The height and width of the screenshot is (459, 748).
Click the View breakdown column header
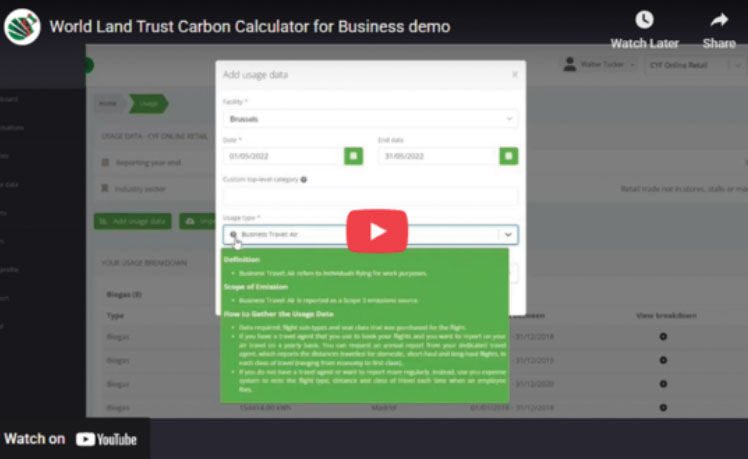pyautogui.click(x=666, y=315)
